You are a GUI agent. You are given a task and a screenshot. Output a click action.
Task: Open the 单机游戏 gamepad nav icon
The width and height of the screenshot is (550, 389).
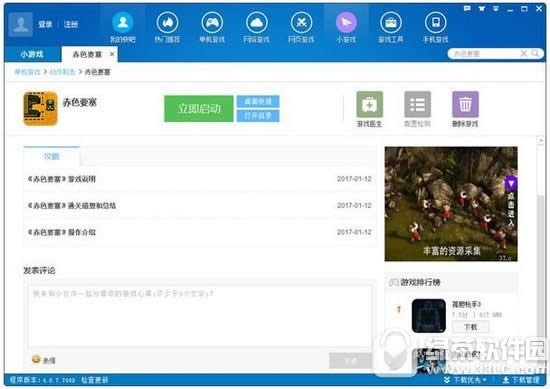212,22
